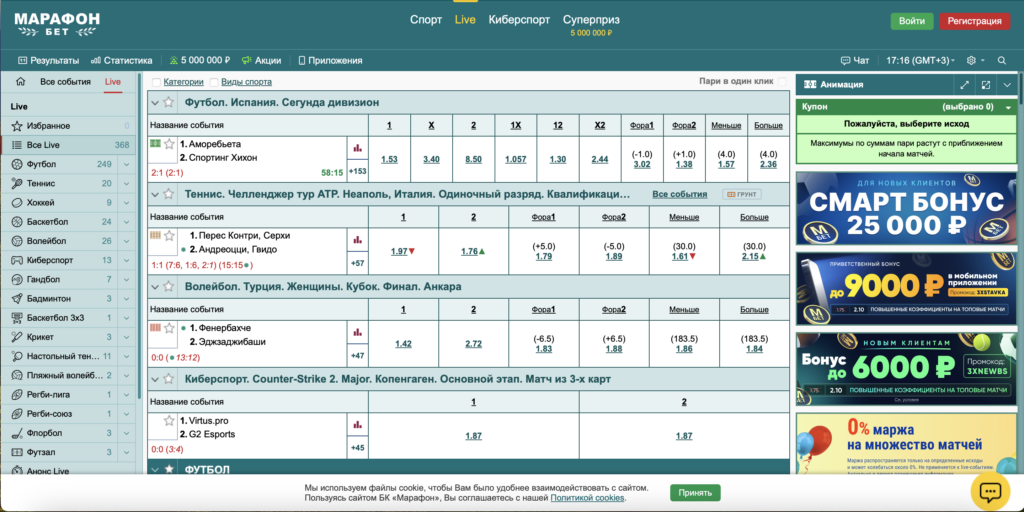Accept cookies with Принять button
Screen dimensions: 1024x512
[x=695, y=493]
